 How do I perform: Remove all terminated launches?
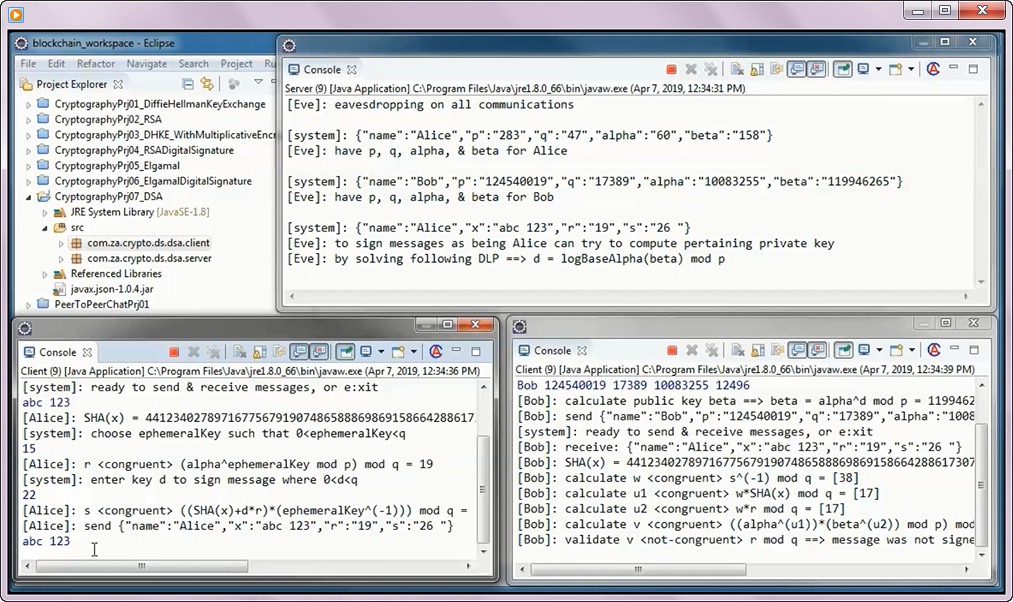click(x=710, y=67)
